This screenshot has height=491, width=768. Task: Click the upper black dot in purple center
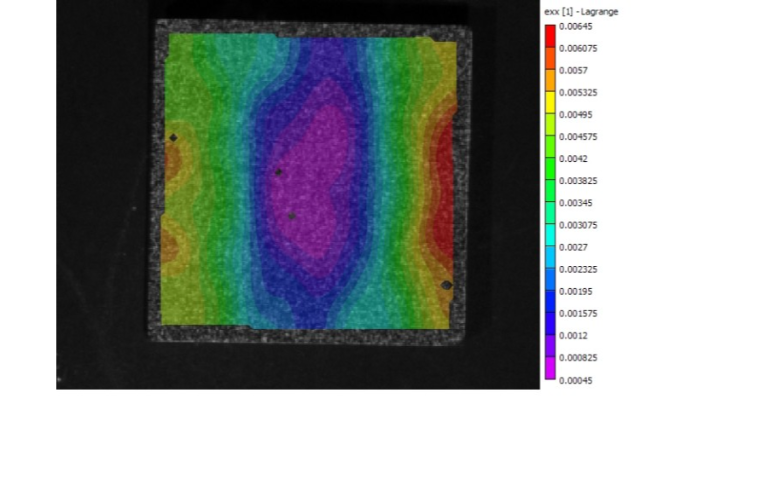click(279, 172)
